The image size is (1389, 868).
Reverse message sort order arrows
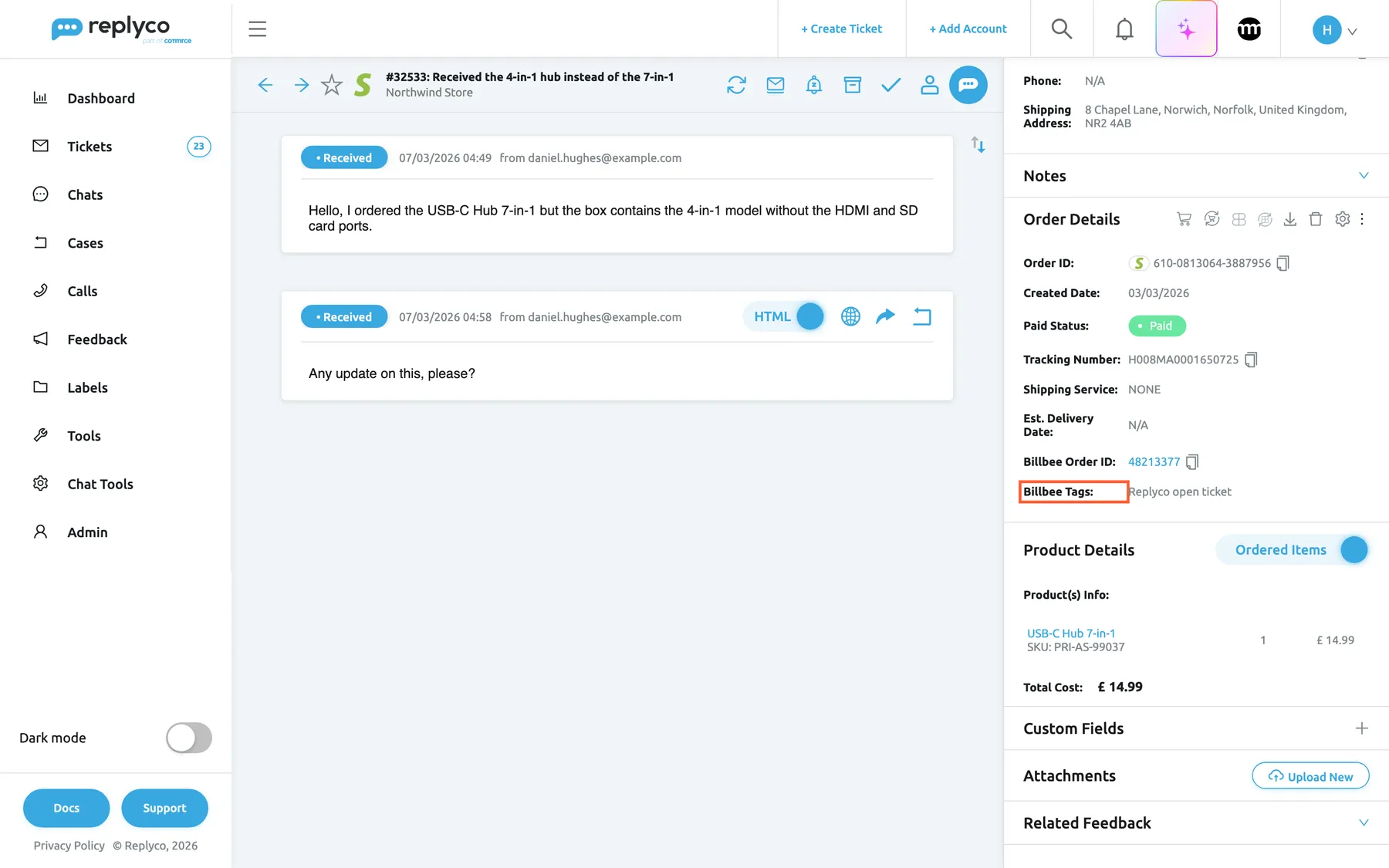[x=978, y=144]
